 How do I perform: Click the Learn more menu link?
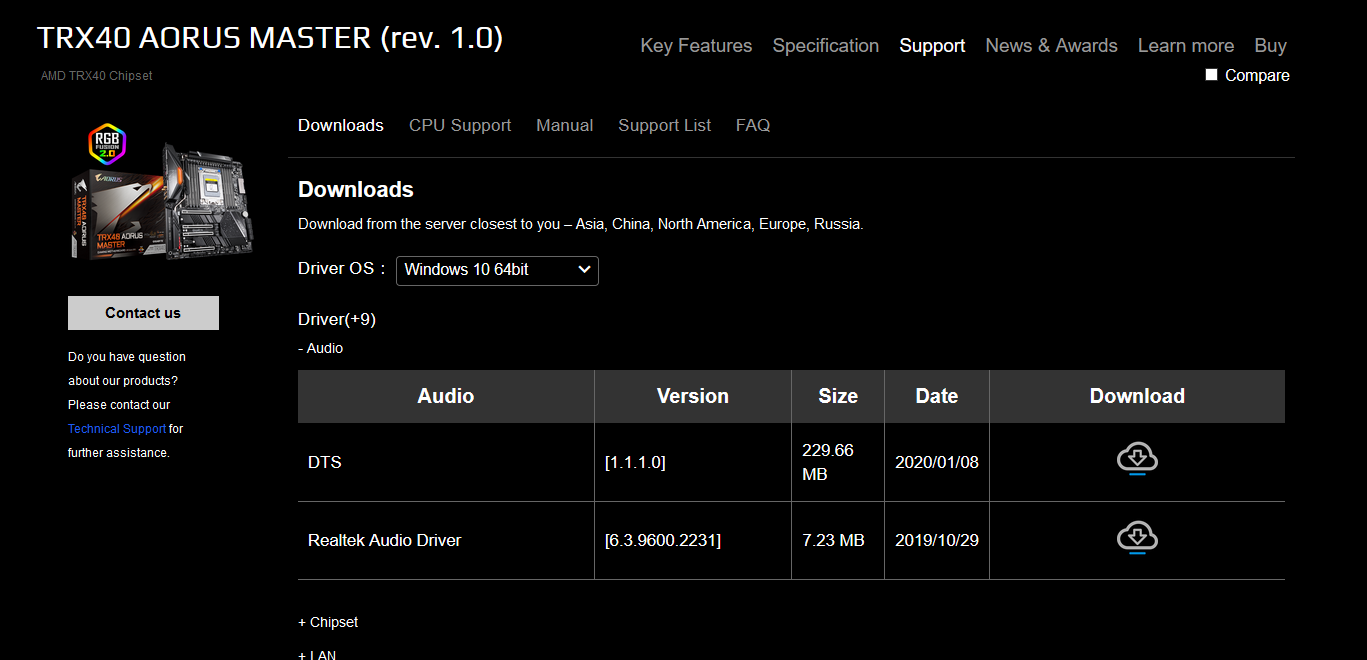(x=1186, y=46)
